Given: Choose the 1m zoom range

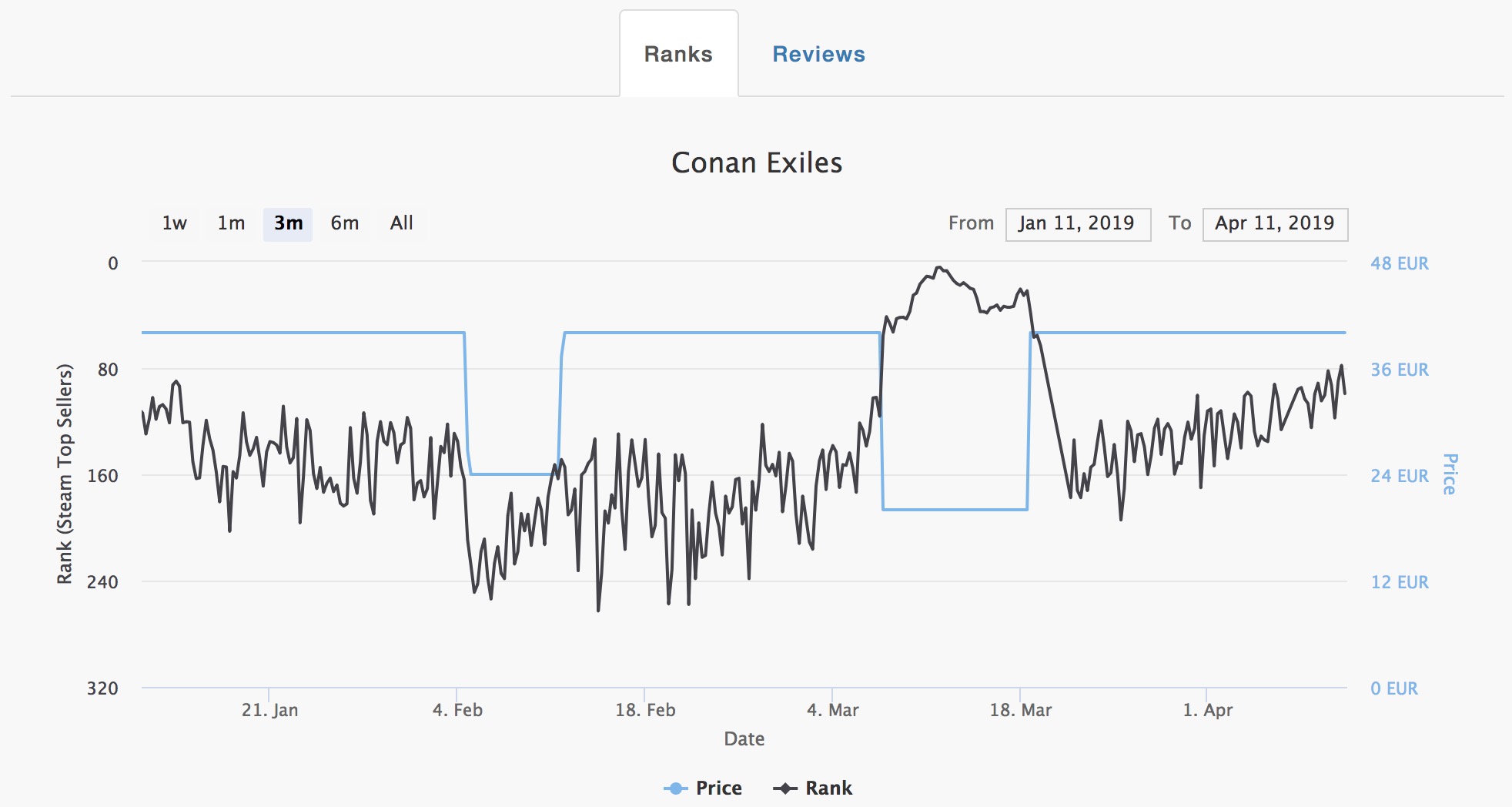Looking at the screenshot, I should pos(231,223).
